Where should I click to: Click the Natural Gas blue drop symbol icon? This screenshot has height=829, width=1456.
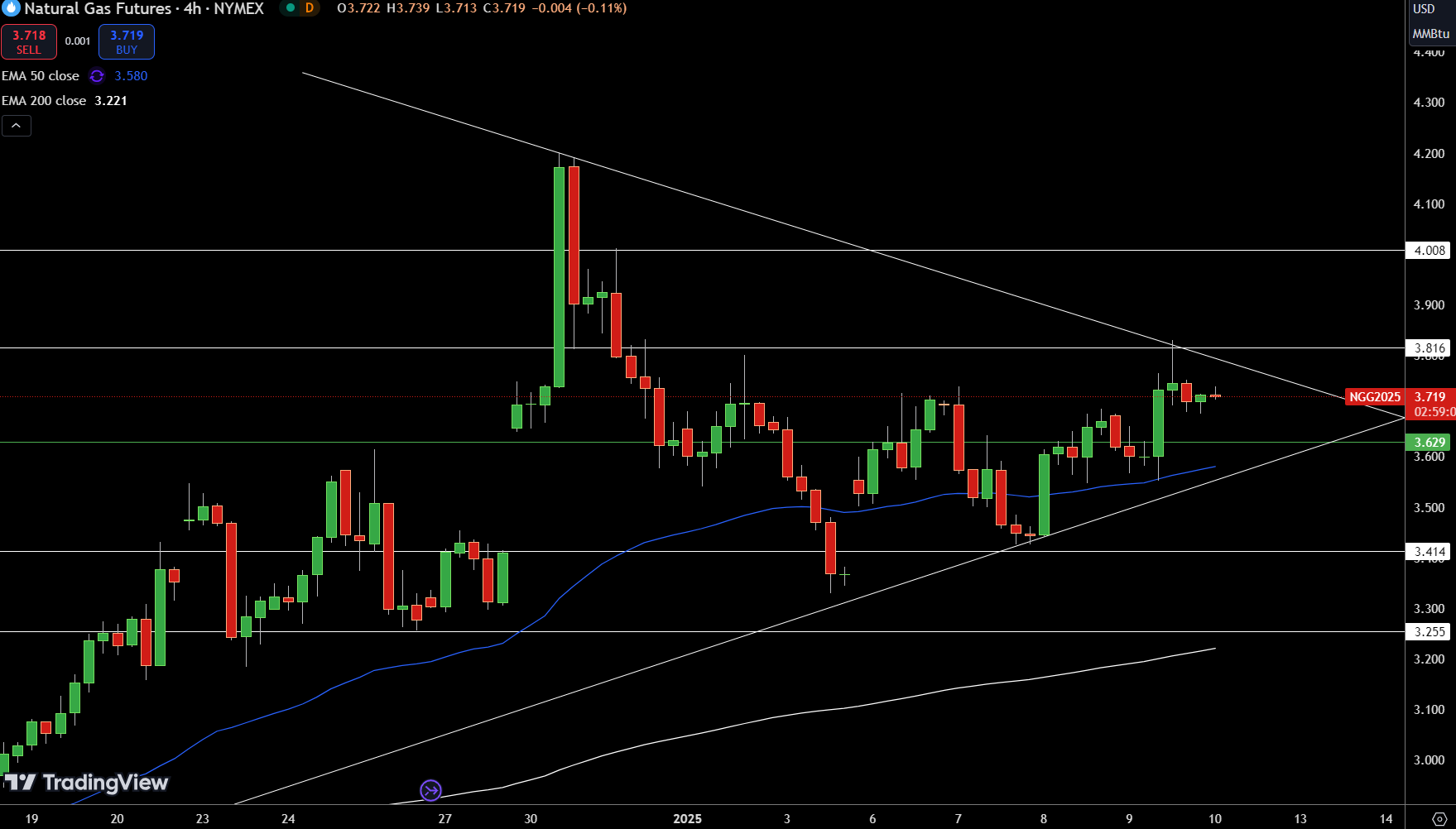tap(11, 8)
